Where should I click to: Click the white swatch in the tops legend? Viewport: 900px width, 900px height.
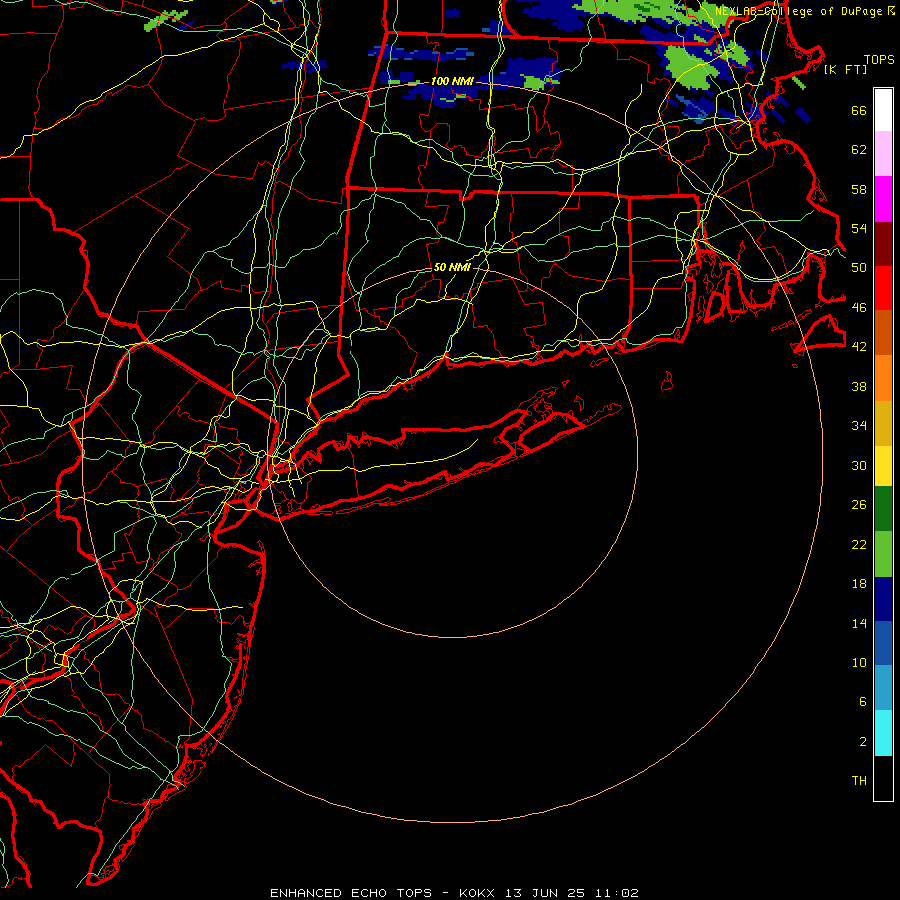pyautogui.click(x=883, y=110)
